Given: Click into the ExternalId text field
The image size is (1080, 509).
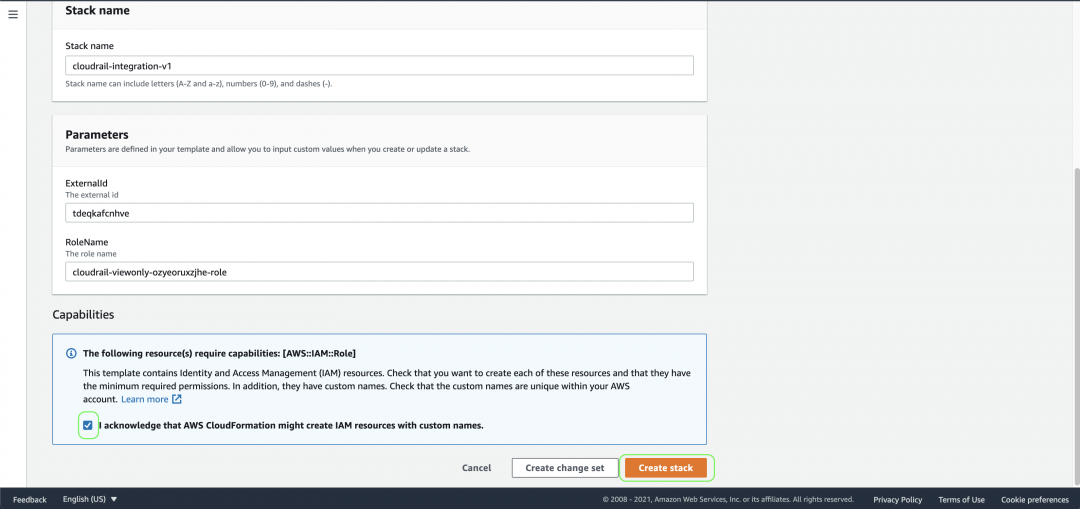Looking at the screenshot, I should (380, 213).
